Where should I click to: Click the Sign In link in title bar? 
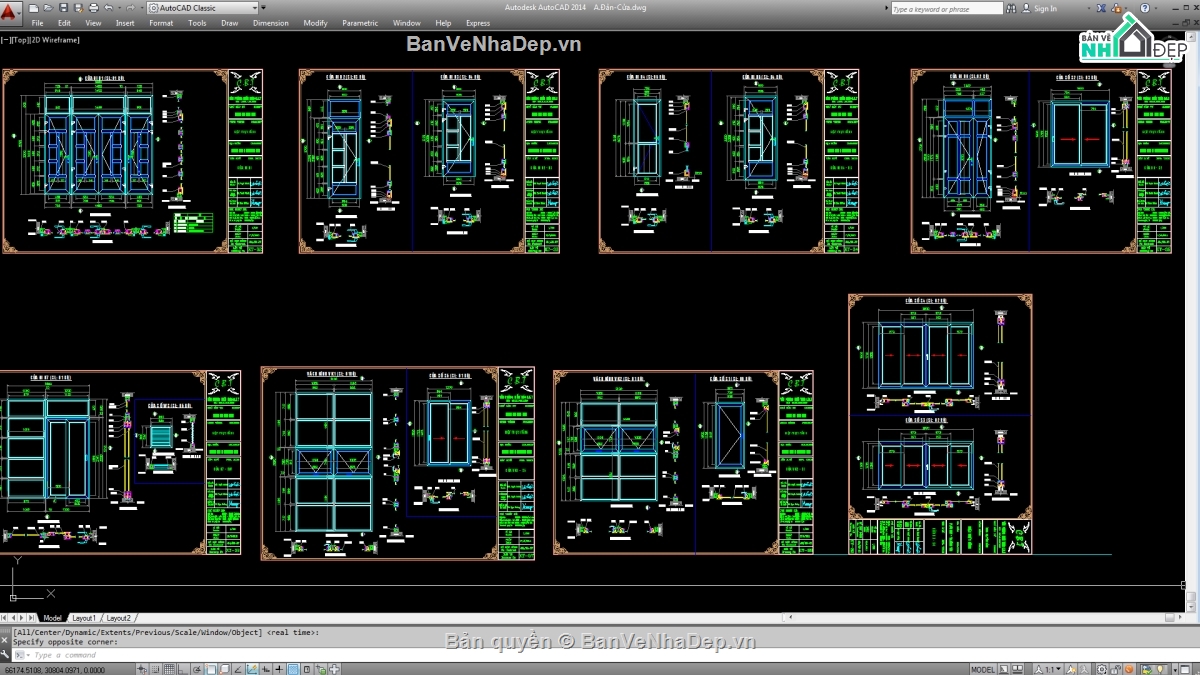click(x=1044, y=8)
